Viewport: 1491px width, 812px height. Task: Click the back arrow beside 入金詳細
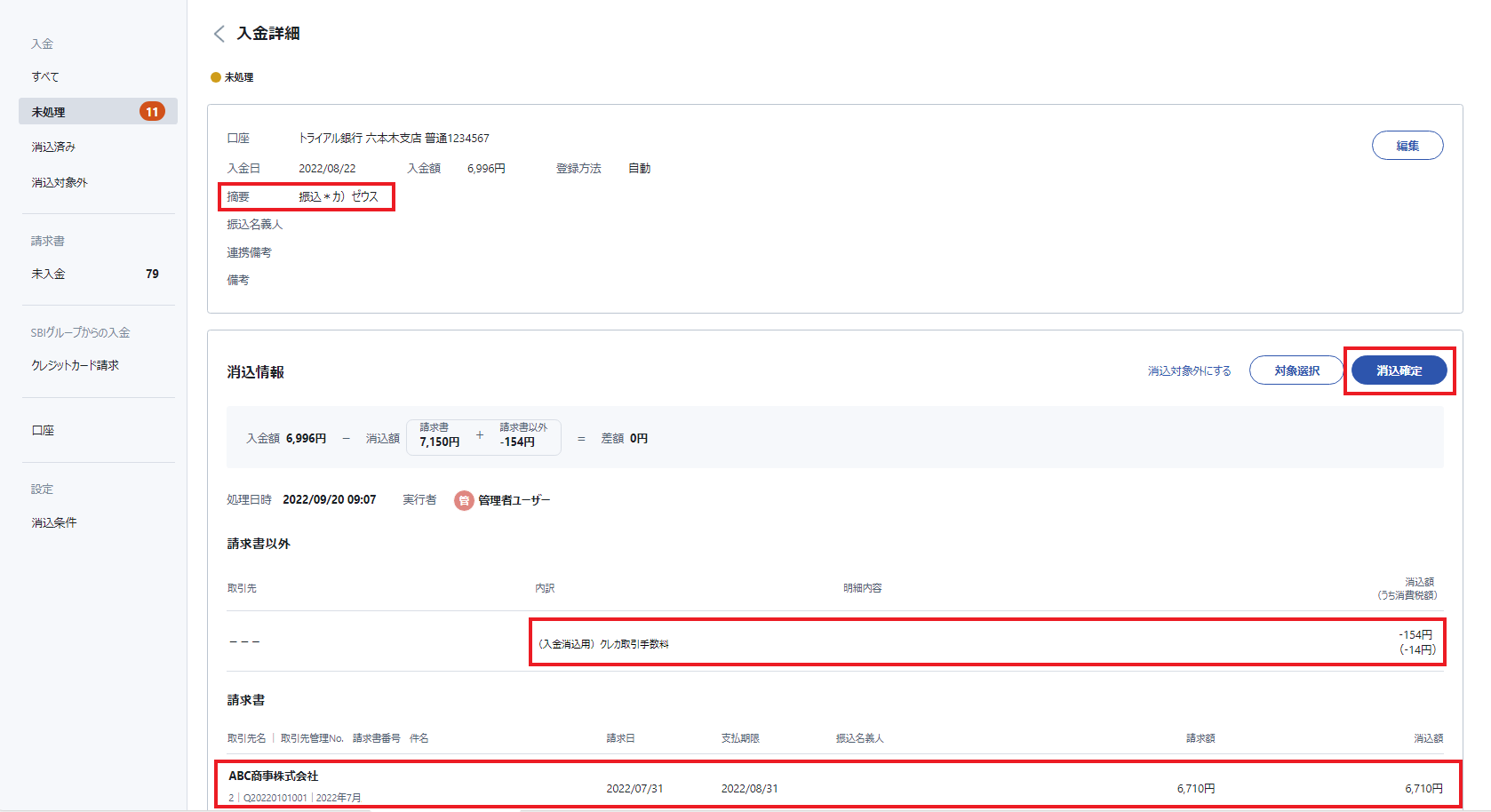[x=219, y=34]
